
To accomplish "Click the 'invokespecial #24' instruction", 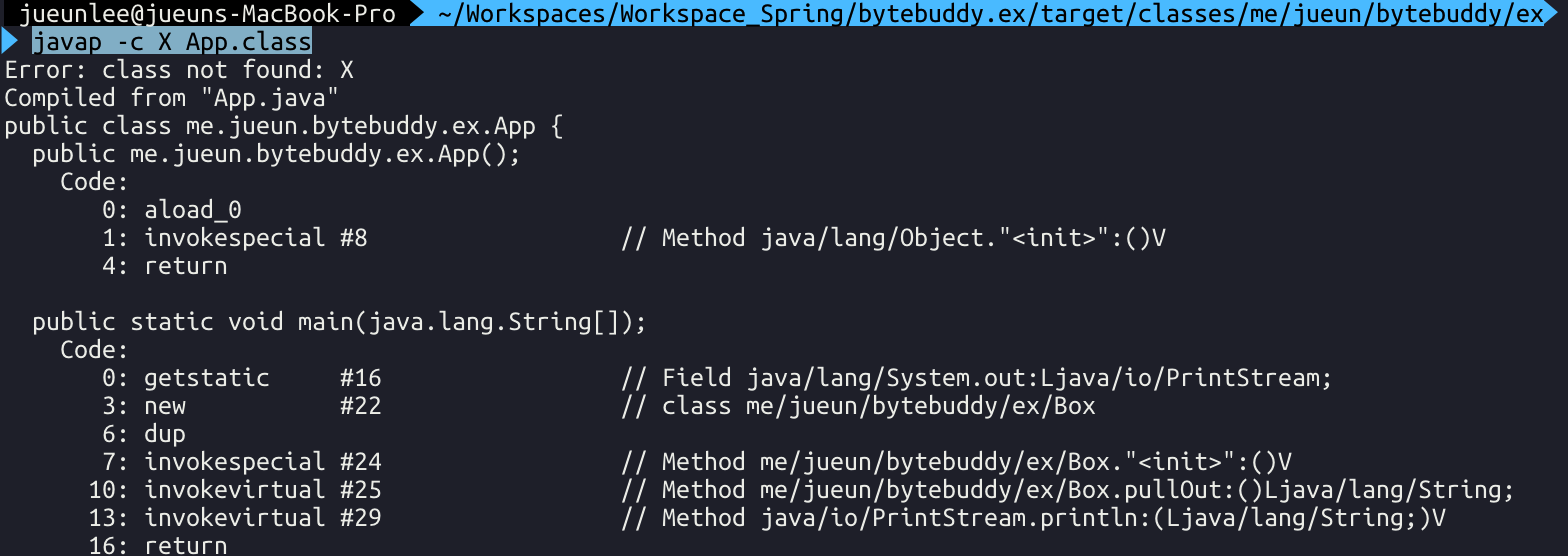I will coord(242,462).
